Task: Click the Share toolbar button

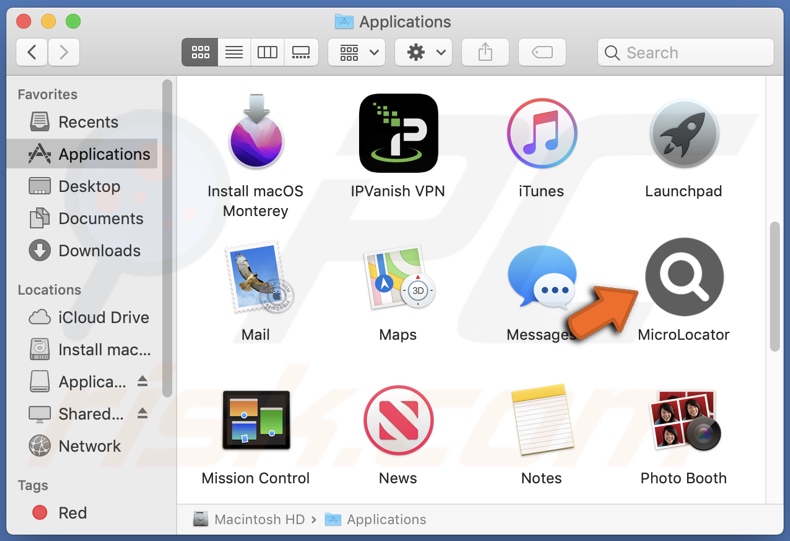Action: click(x=485, y=52)
